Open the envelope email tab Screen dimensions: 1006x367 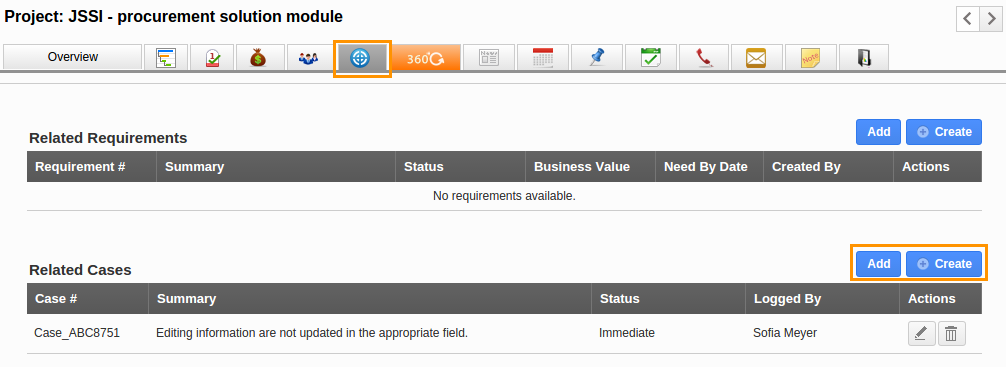click(x=756, y=57)
